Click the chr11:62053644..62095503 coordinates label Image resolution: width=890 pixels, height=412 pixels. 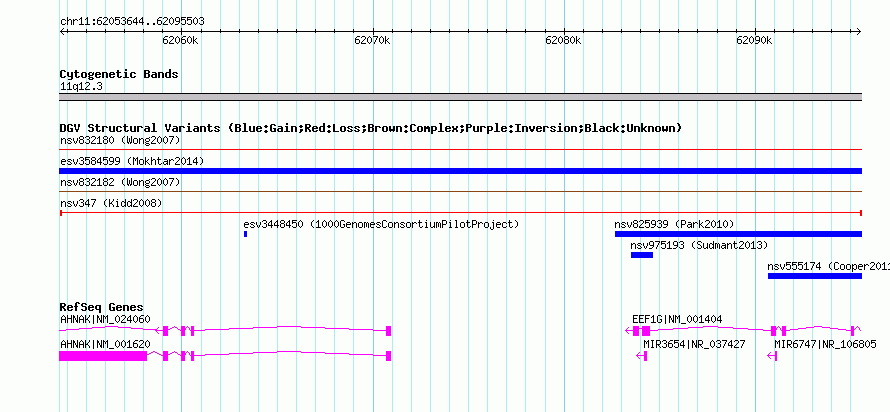(x=132, y=22)
